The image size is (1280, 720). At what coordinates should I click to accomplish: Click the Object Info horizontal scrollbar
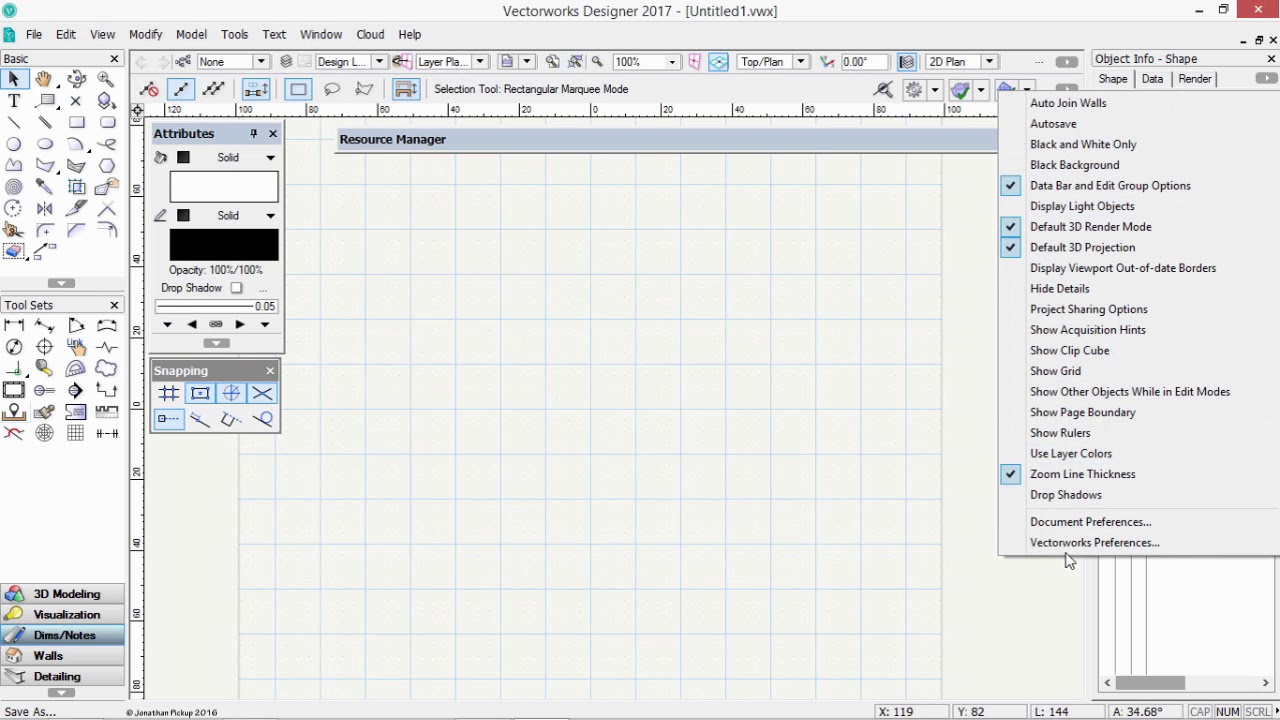click(1185, 683)
